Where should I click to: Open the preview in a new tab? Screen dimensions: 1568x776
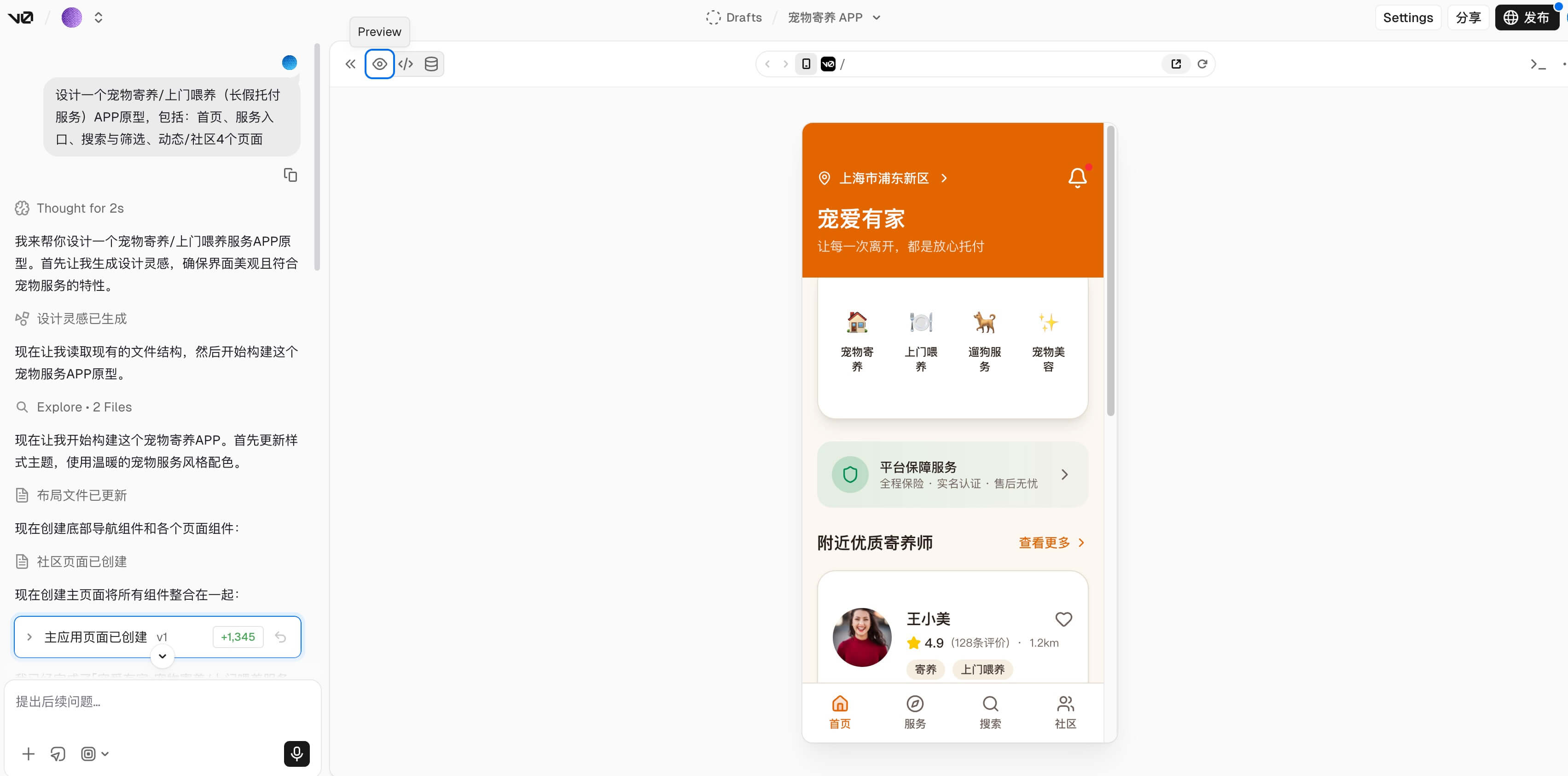(x=1176, y=64)
